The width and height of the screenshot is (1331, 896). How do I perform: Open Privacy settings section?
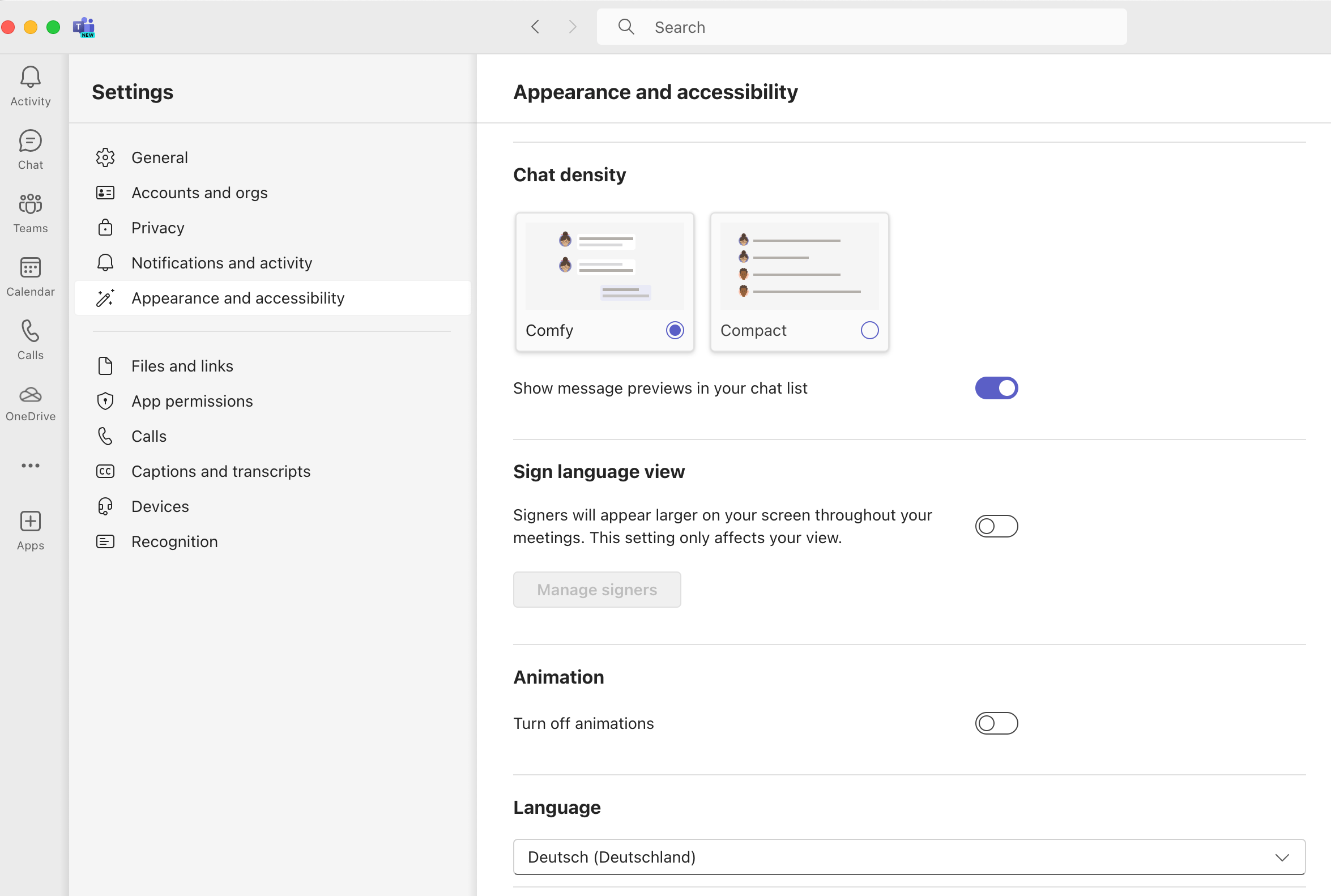point(157,228)
